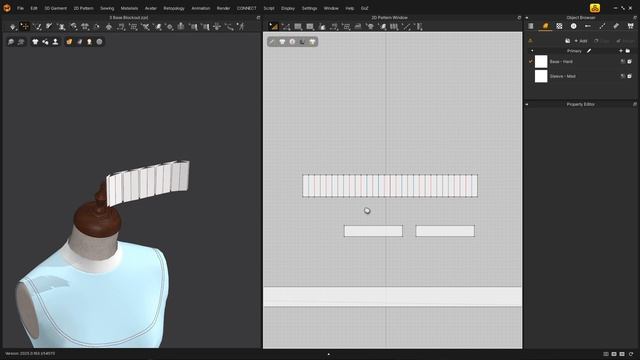
Task: Toggle garment display shirt icon in 3D view
Action: (35, 42)
